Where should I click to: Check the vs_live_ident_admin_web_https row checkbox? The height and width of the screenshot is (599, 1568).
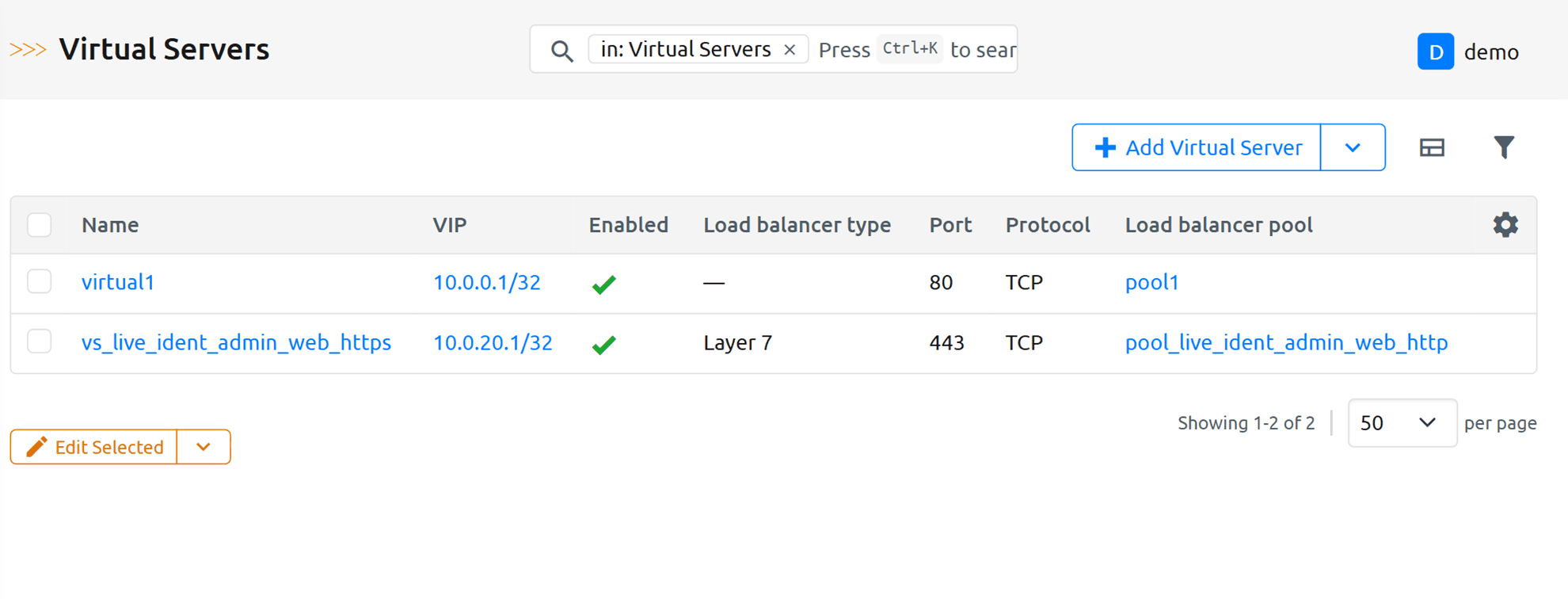[40, 341]
